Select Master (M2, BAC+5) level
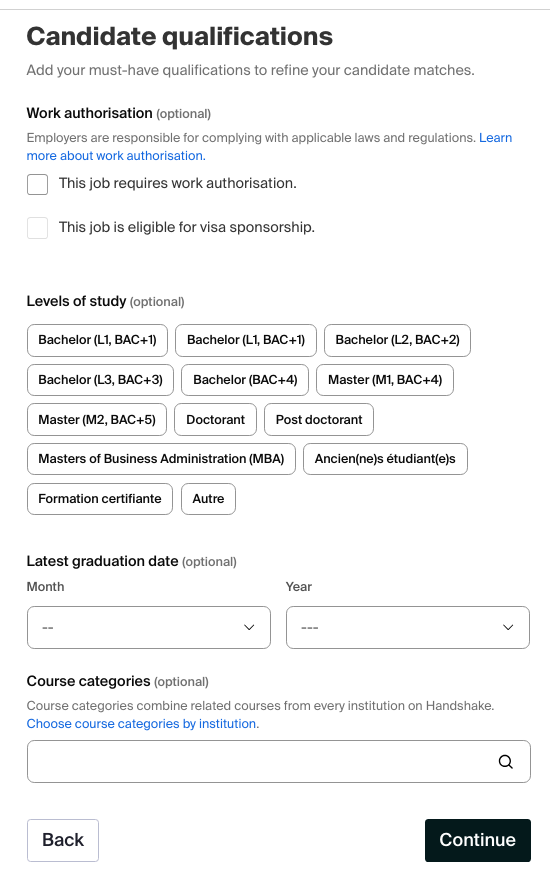Screen dimensions: 550x878 pyautogui.click(x=97, y=419)
